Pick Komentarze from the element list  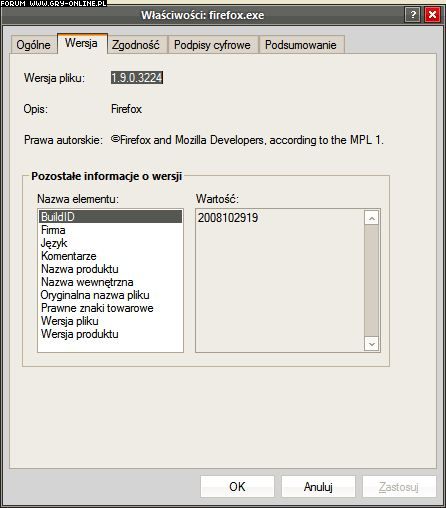pyautogui.click(x=110, y=256)
